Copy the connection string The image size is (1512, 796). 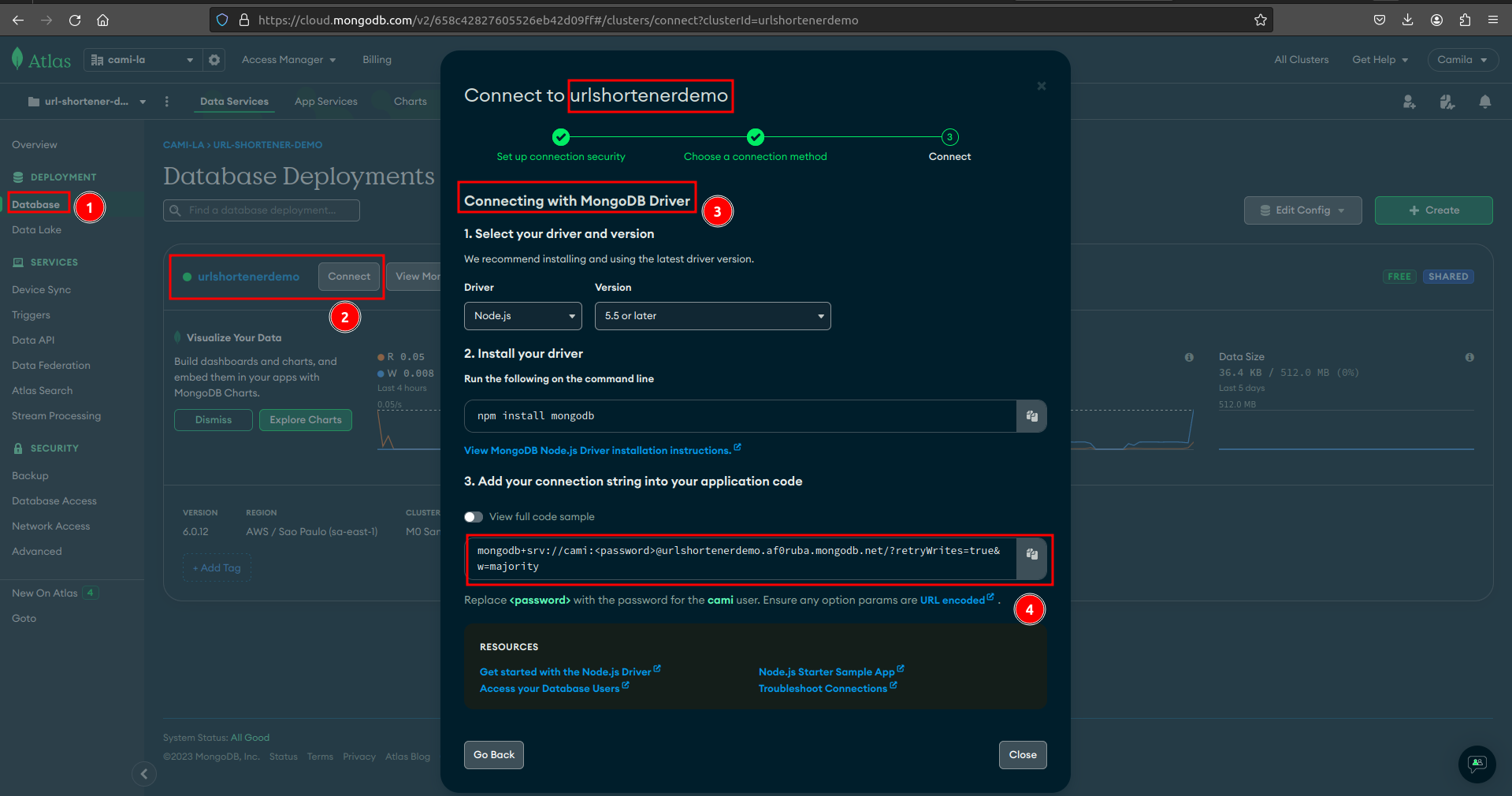pos(1031,555)
